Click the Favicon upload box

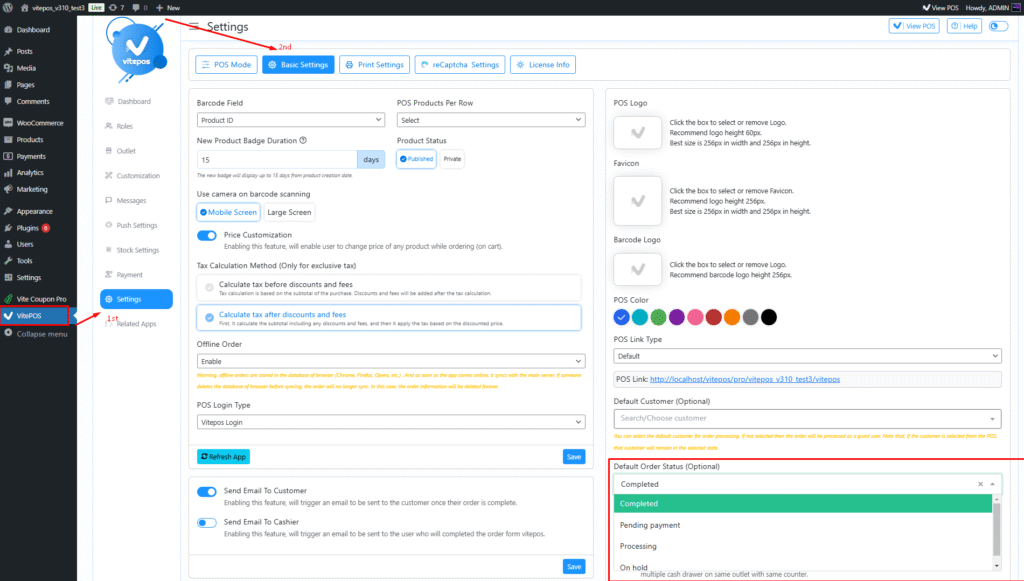click(x=637, y=201)
